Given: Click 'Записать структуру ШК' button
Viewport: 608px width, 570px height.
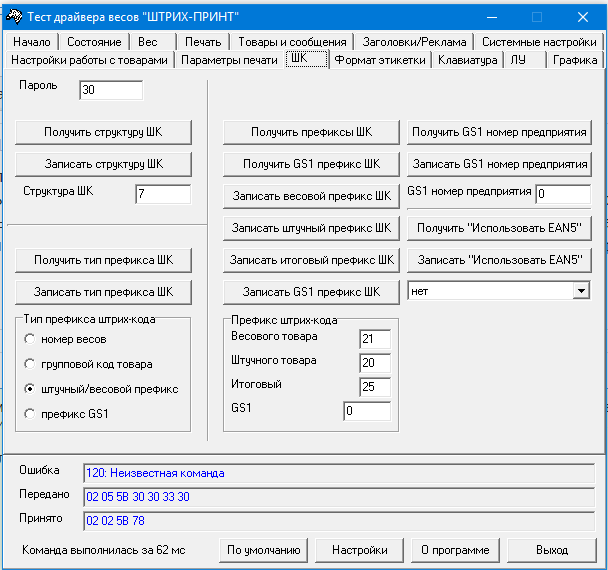Looking at the screenshot, I should click(x=103, y=164).
